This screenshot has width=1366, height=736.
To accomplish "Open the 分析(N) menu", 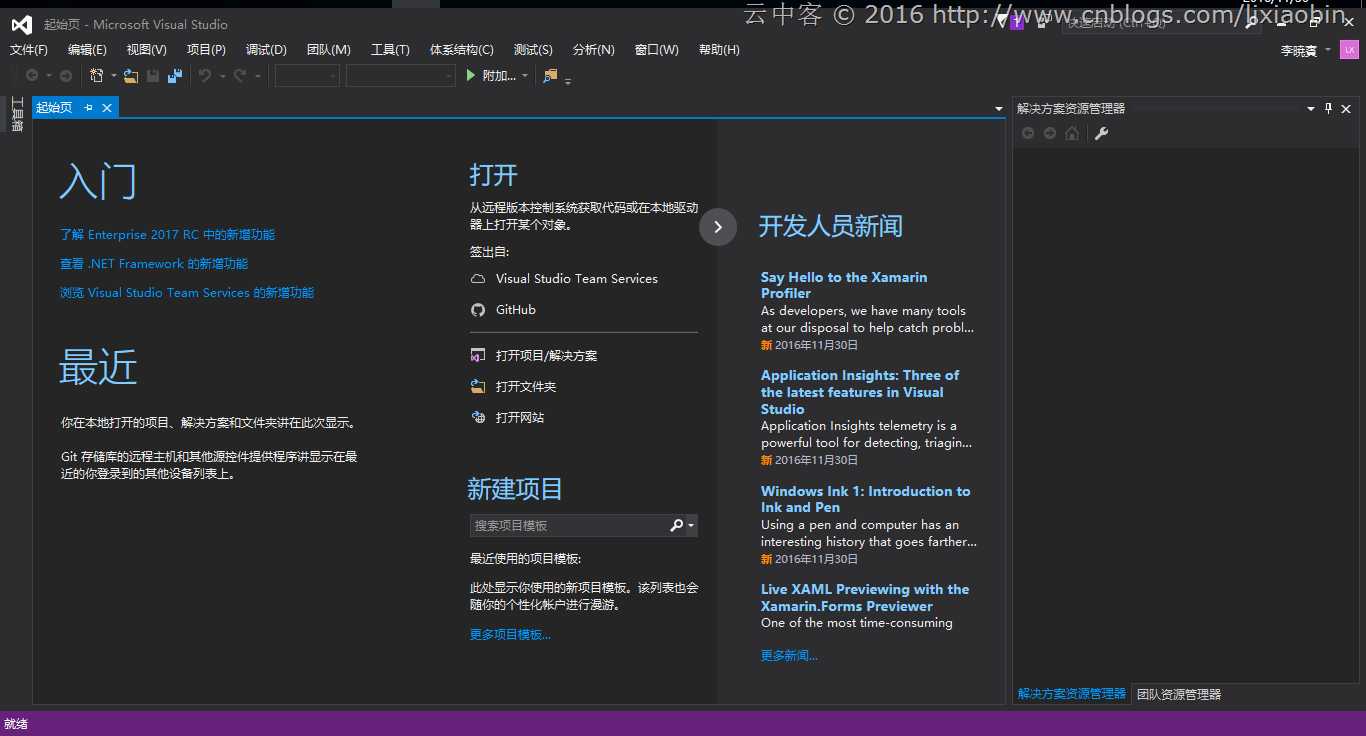I will point(594,50).
